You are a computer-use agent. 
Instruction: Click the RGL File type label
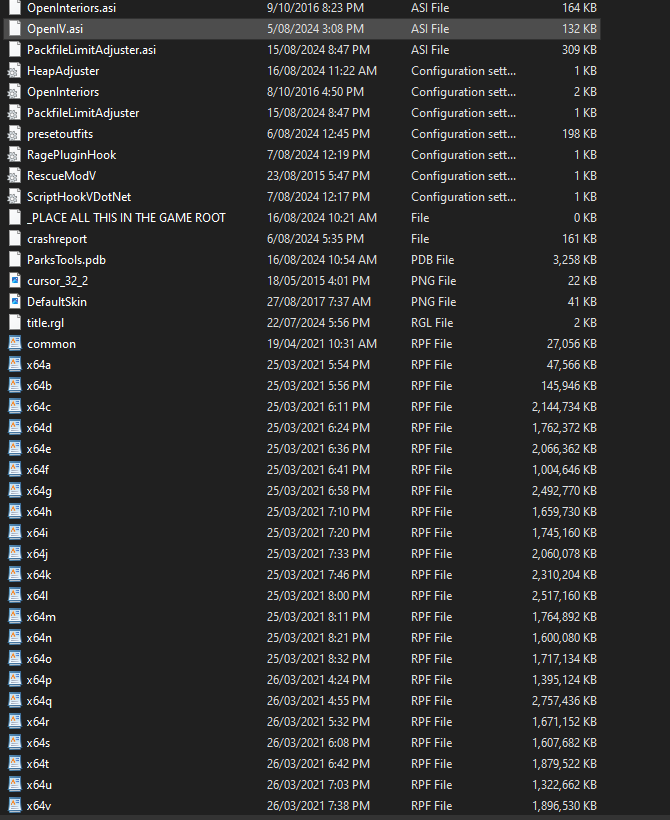point(432,323)
